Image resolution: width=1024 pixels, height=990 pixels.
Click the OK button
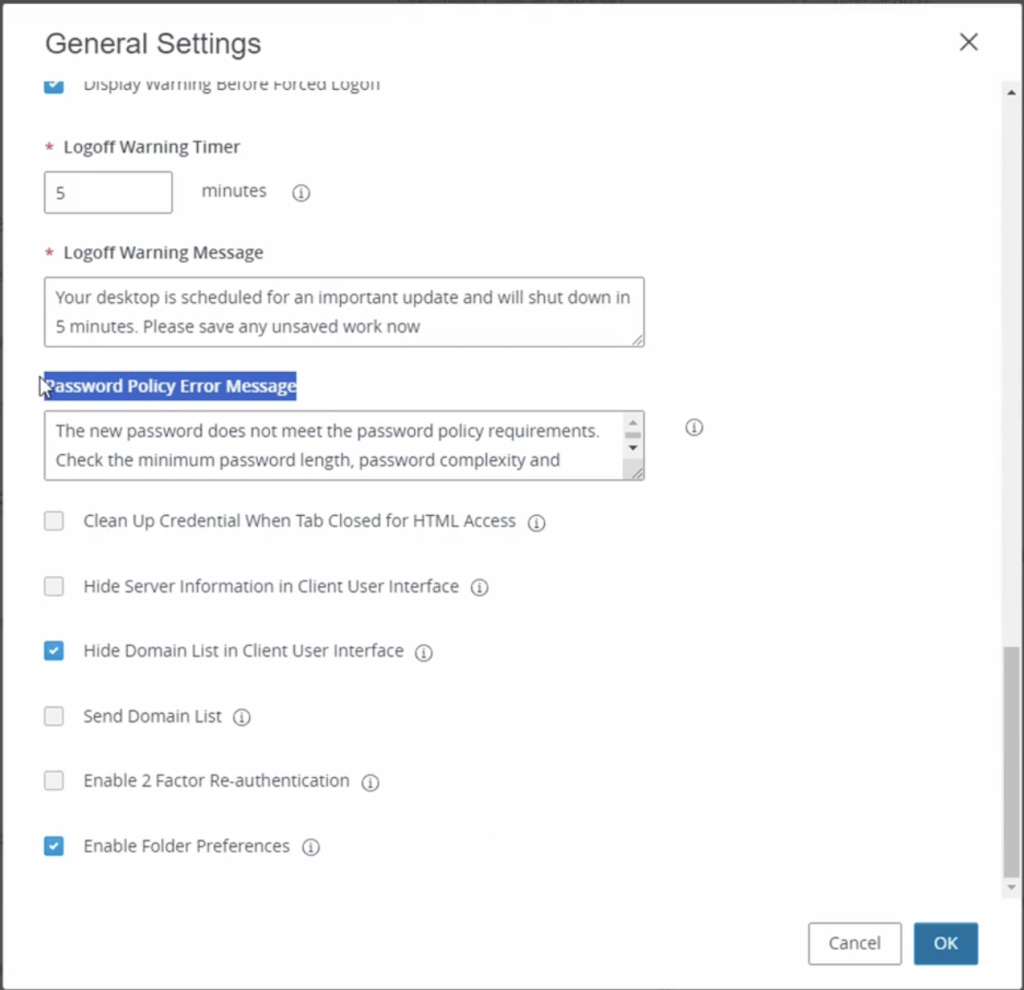tap(946, 943)
